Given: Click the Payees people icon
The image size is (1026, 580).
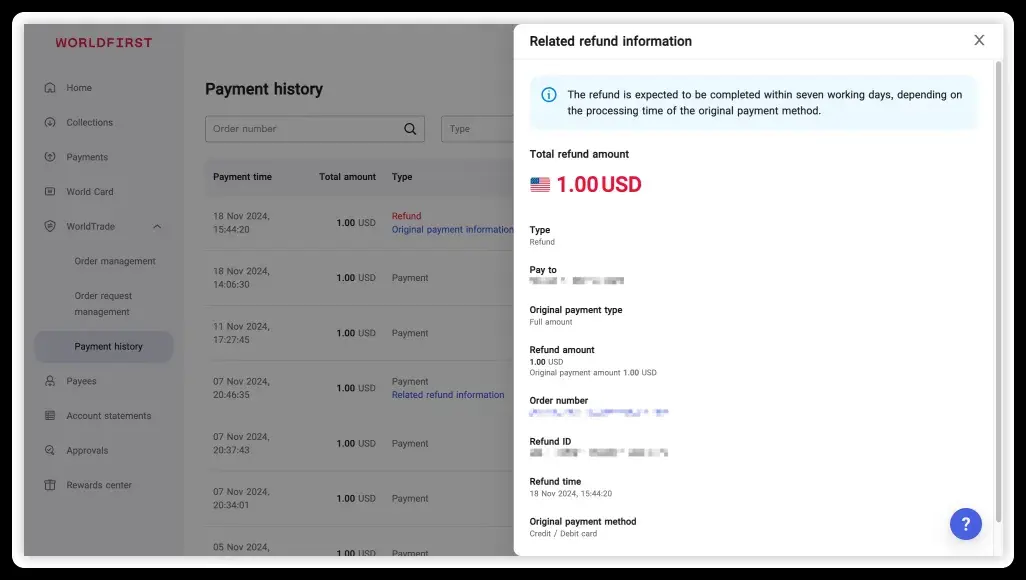Looking at the screenshot, I should pyautogui.click(x=50, y=381).
